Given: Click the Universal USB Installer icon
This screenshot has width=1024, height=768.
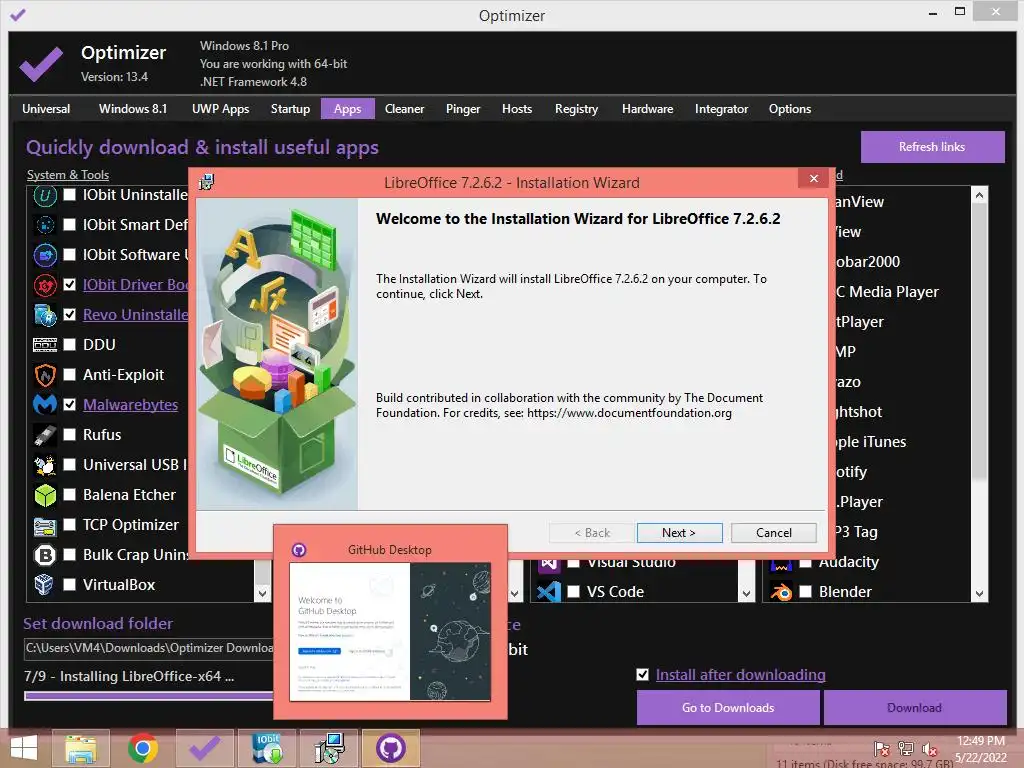Looking at the screenshot, I should coord(45,465).
